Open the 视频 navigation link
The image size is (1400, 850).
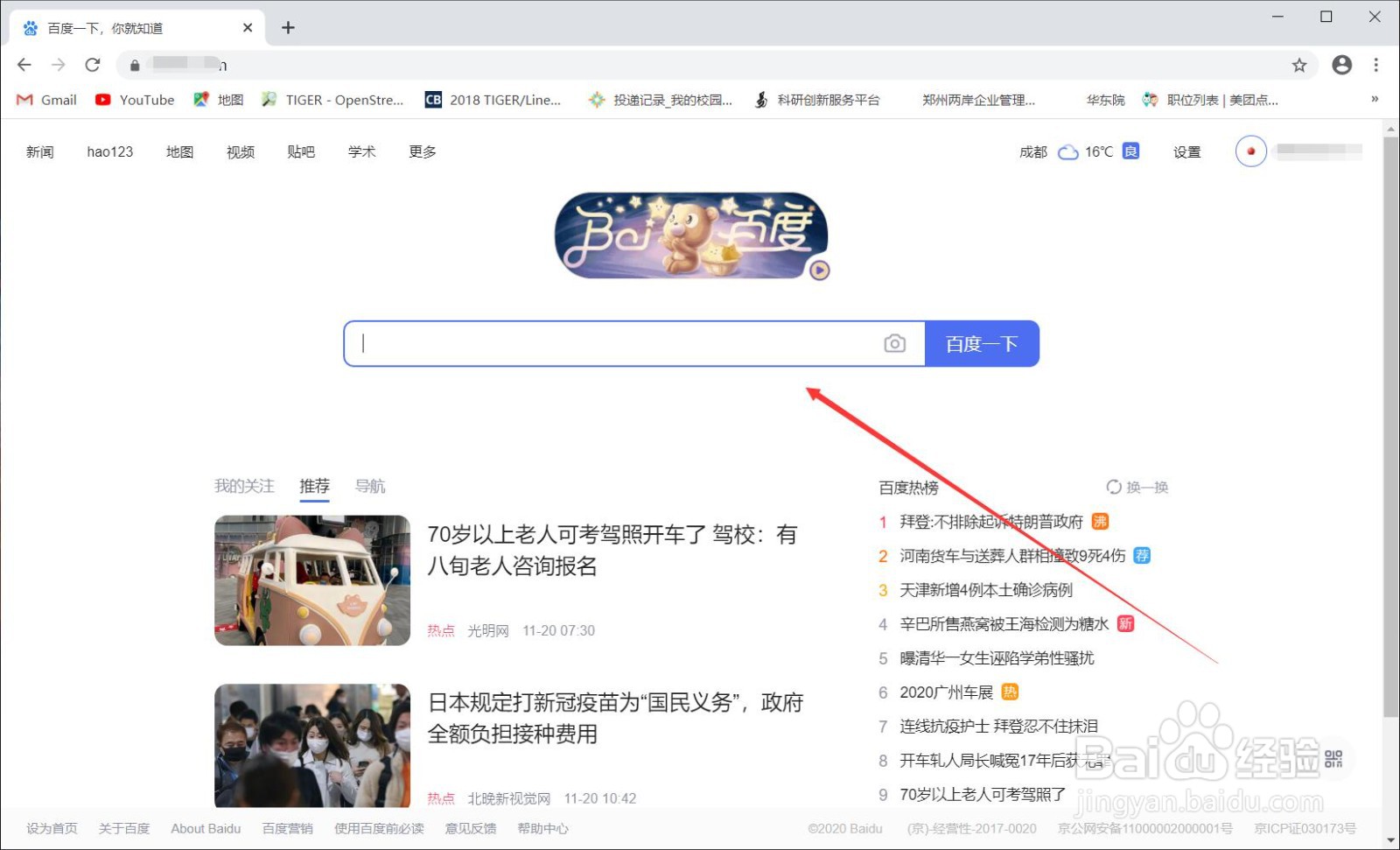coord(241,151)
